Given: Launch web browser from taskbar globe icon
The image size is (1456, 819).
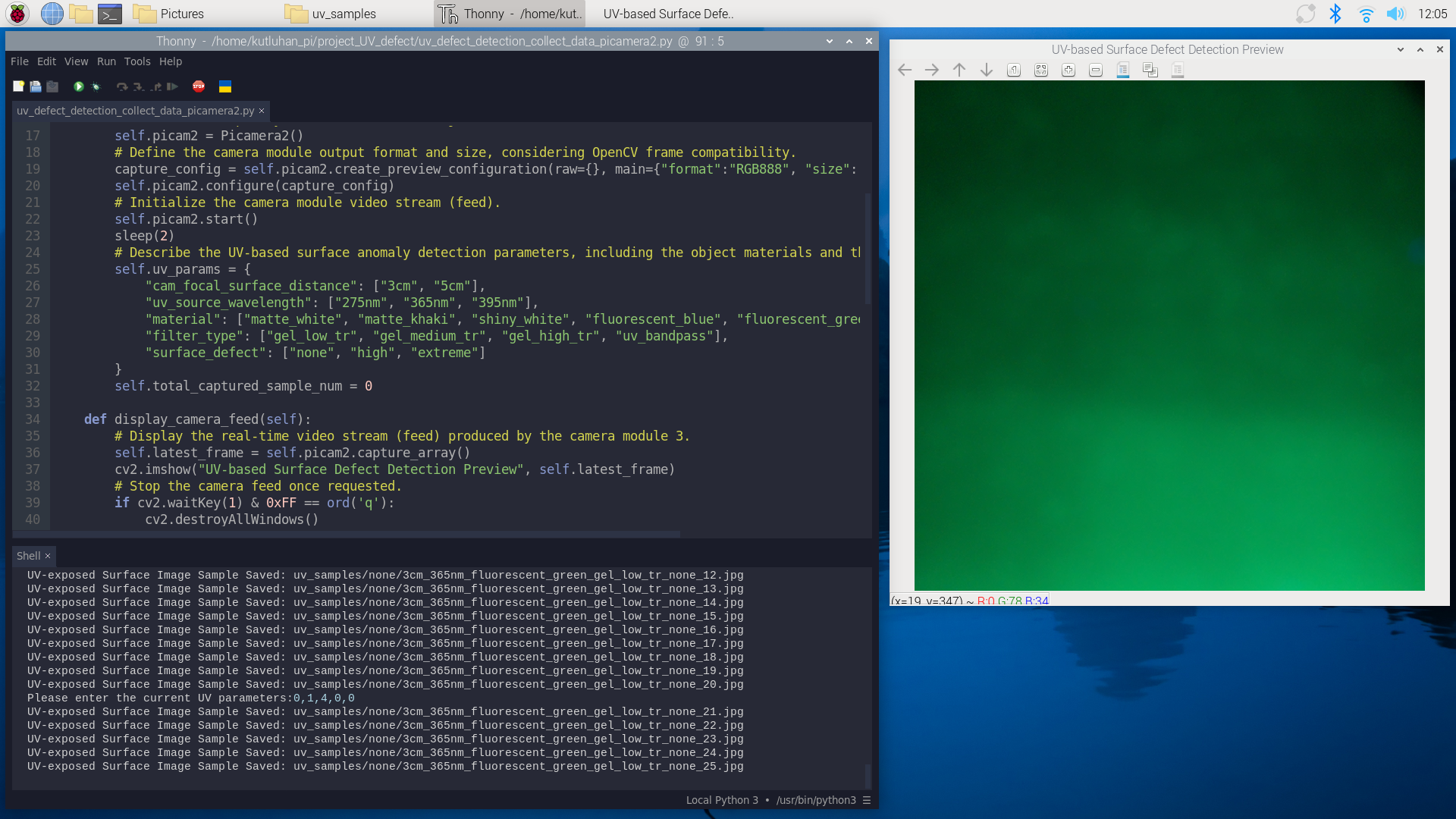Looking at the screenshot, I should (x=52, y=14).
